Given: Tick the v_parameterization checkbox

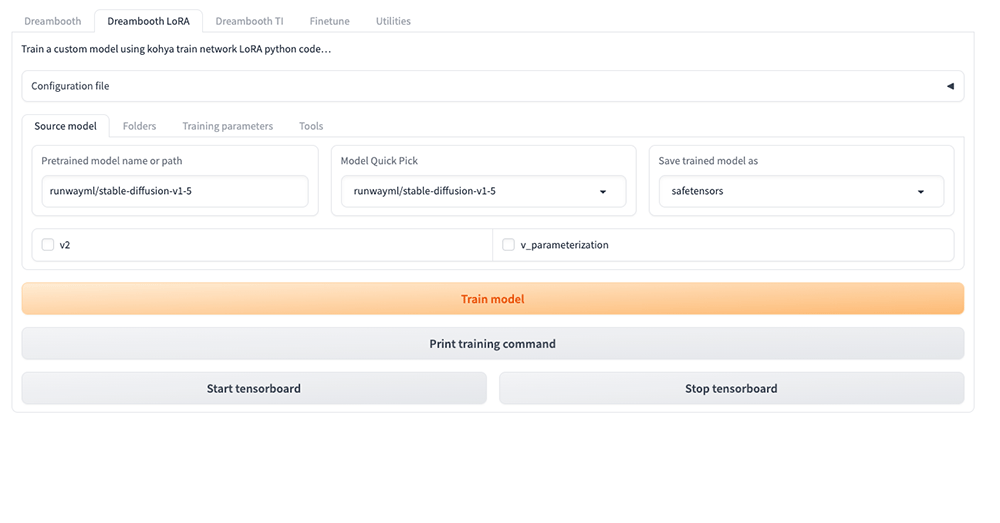Looking at the screenshot, I should (x=508, y=244).
